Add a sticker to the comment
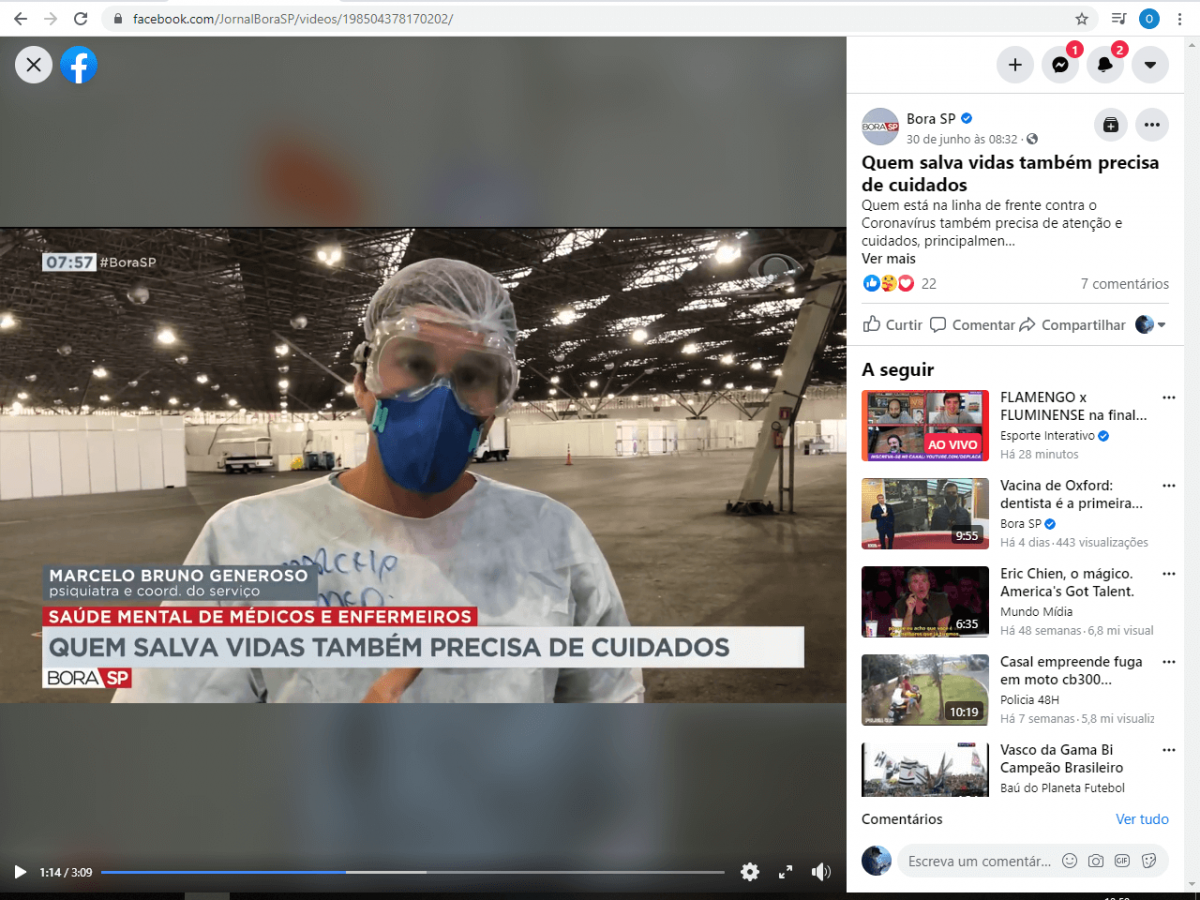 point(1149,861)
